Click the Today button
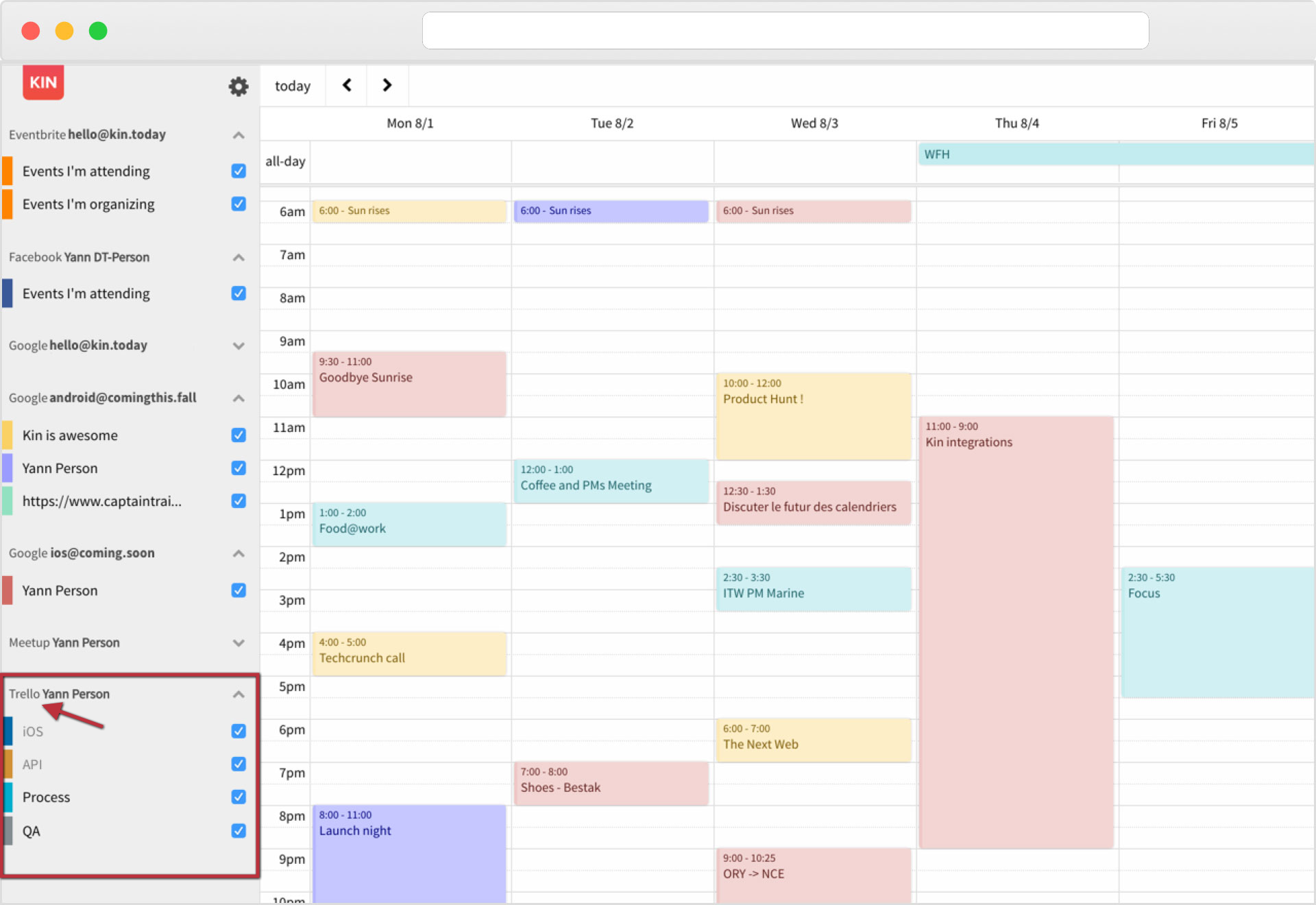The height and width of the screenshot is (905, 1316). [x=293, y=86]
